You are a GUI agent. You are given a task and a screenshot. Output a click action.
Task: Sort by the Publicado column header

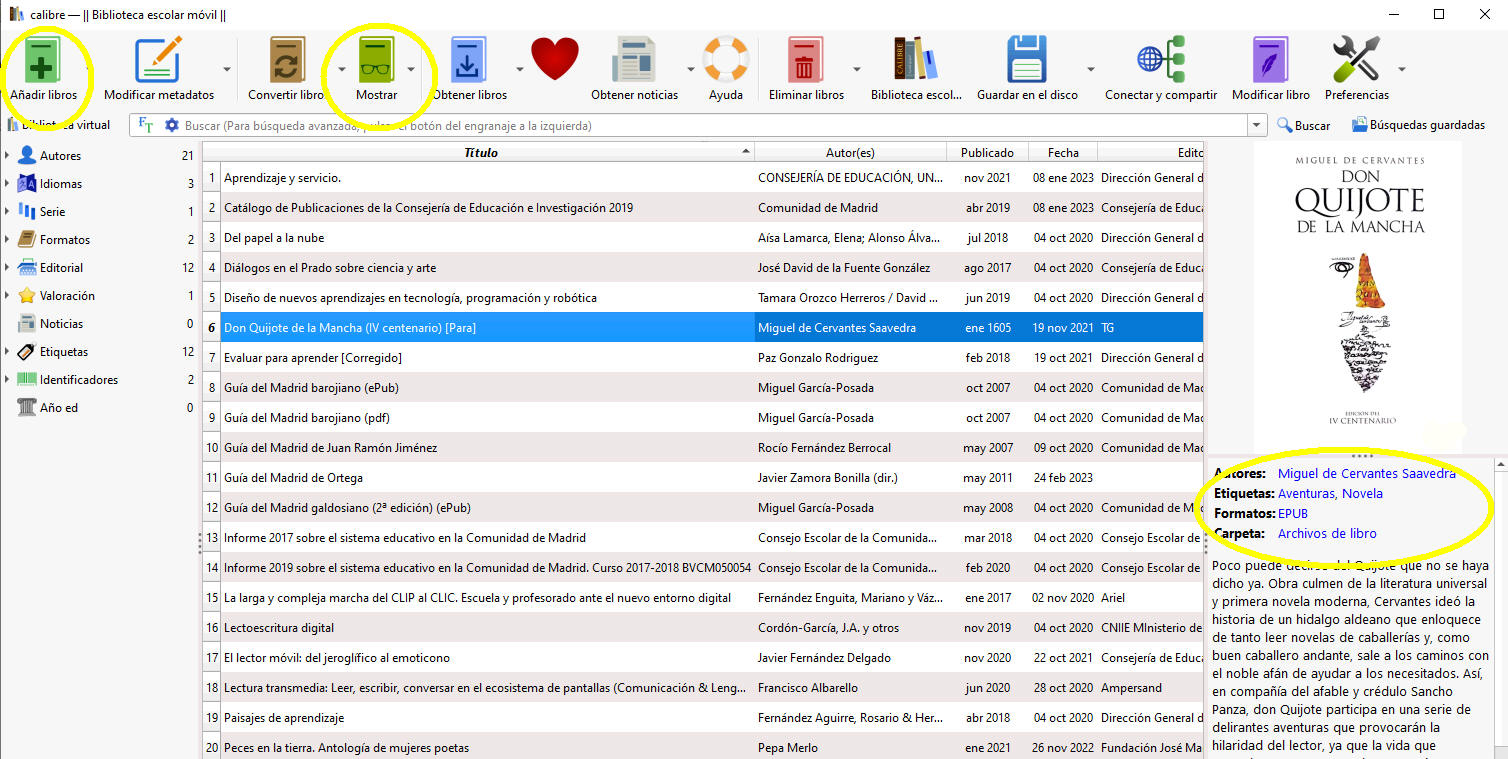click(x=986, y=152)
